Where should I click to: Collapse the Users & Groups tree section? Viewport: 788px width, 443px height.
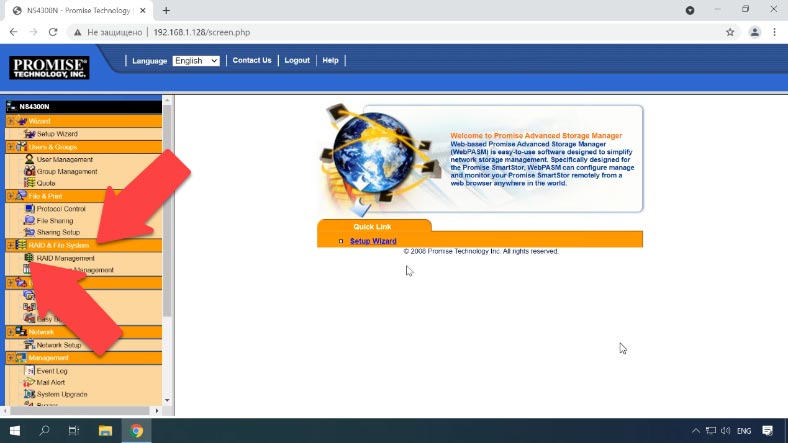[x=11, y=147]
